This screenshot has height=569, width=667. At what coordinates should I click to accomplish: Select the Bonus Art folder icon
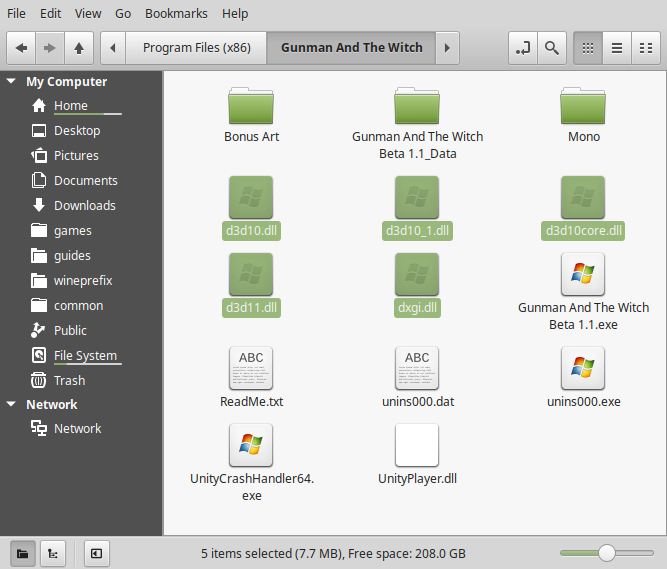point(251,106)
